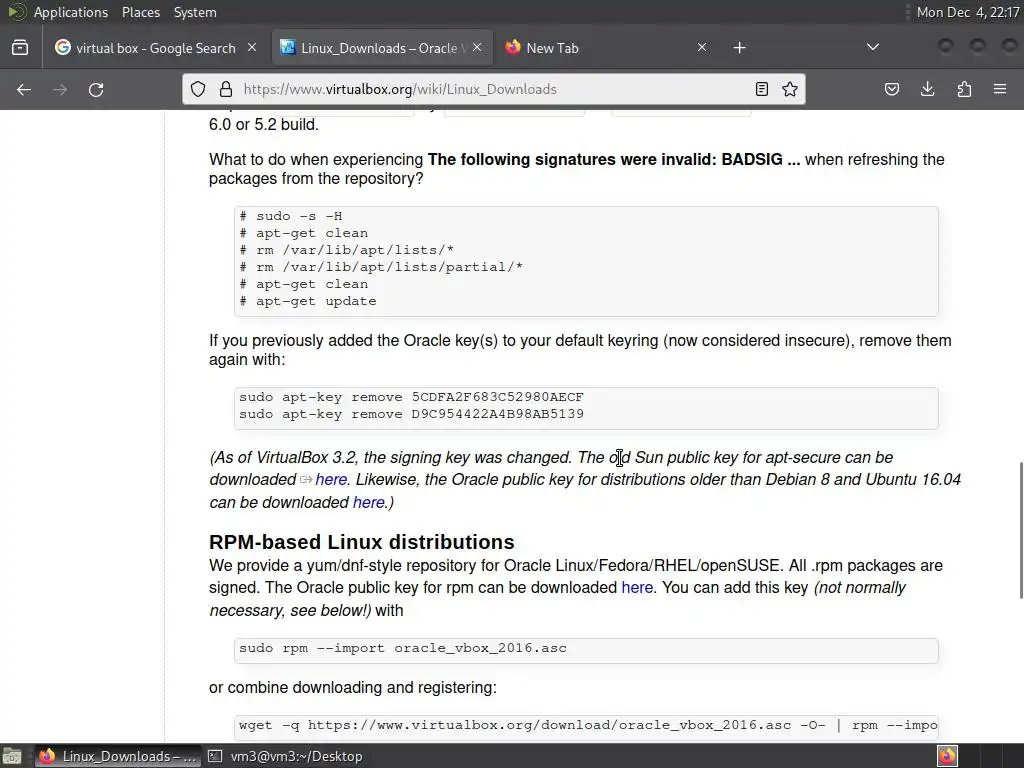Click the forward navigation arrow

tap(60, 89)
